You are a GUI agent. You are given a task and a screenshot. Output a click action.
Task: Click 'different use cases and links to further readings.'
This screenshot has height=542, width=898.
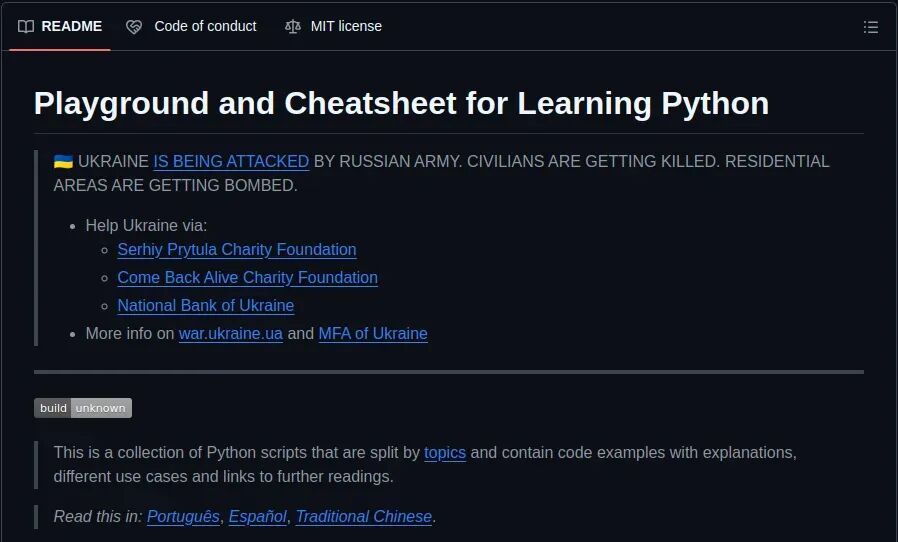click(x=223, y=477)
